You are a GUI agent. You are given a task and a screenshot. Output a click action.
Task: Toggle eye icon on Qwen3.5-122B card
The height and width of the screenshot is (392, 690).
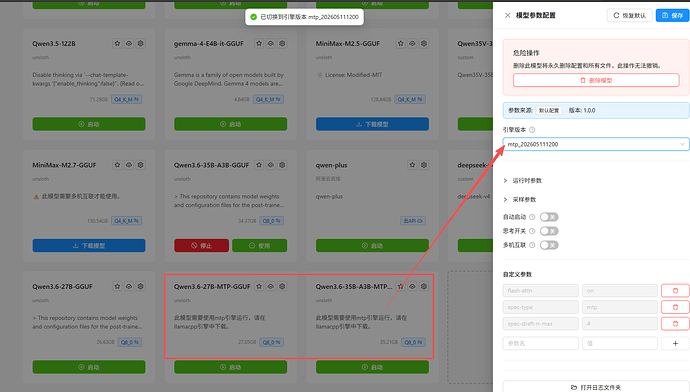click(129, 44)
